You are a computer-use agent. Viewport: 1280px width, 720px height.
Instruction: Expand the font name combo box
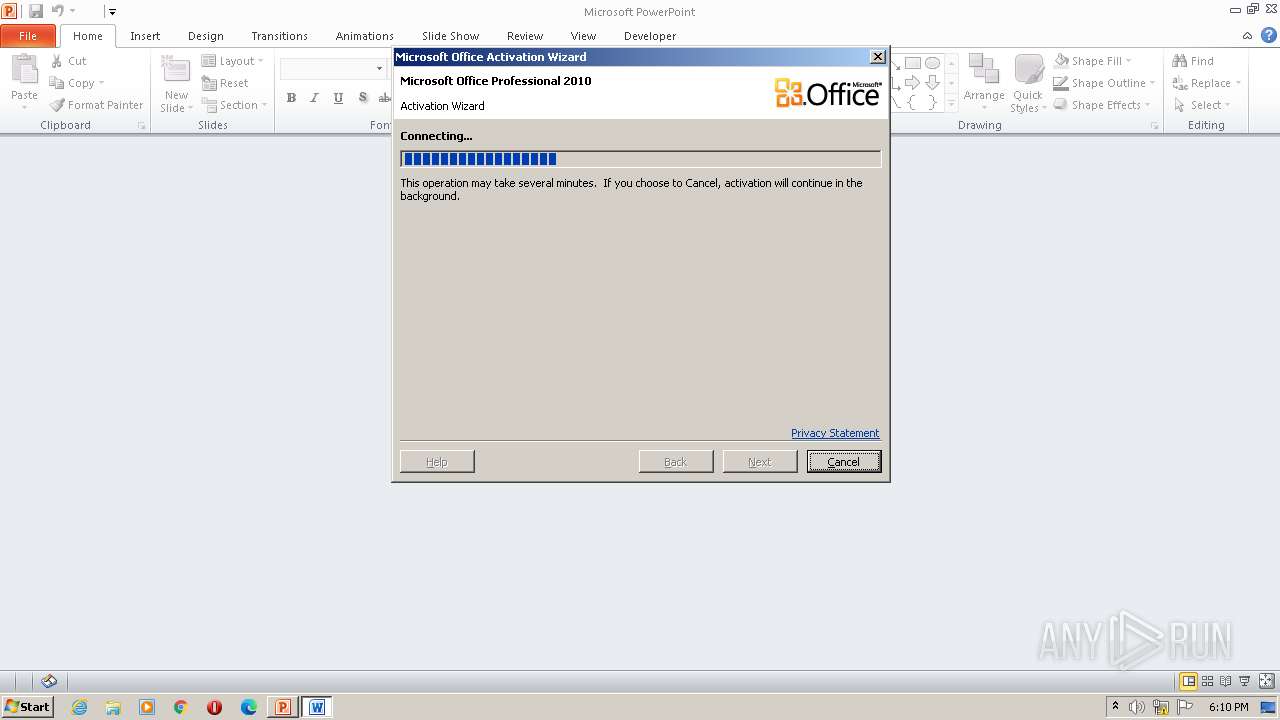click(x=379, y=69)
